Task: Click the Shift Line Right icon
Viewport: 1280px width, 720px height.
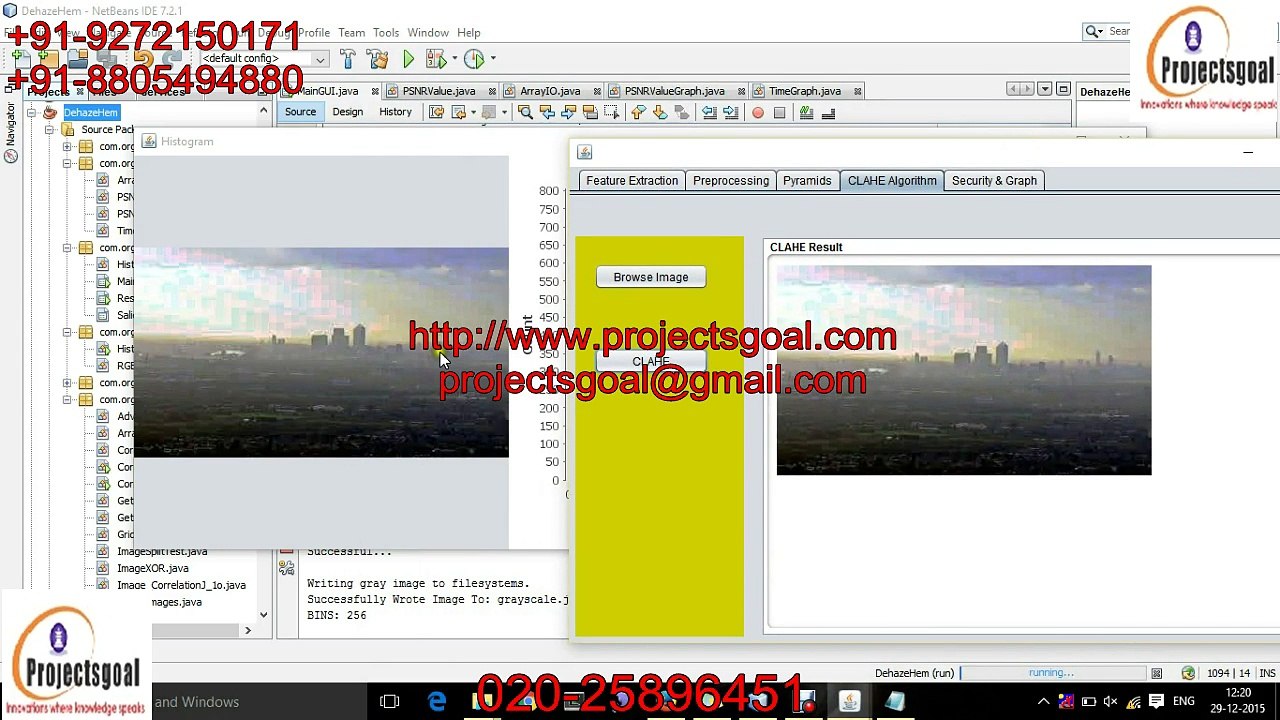Action: [731, 113]
